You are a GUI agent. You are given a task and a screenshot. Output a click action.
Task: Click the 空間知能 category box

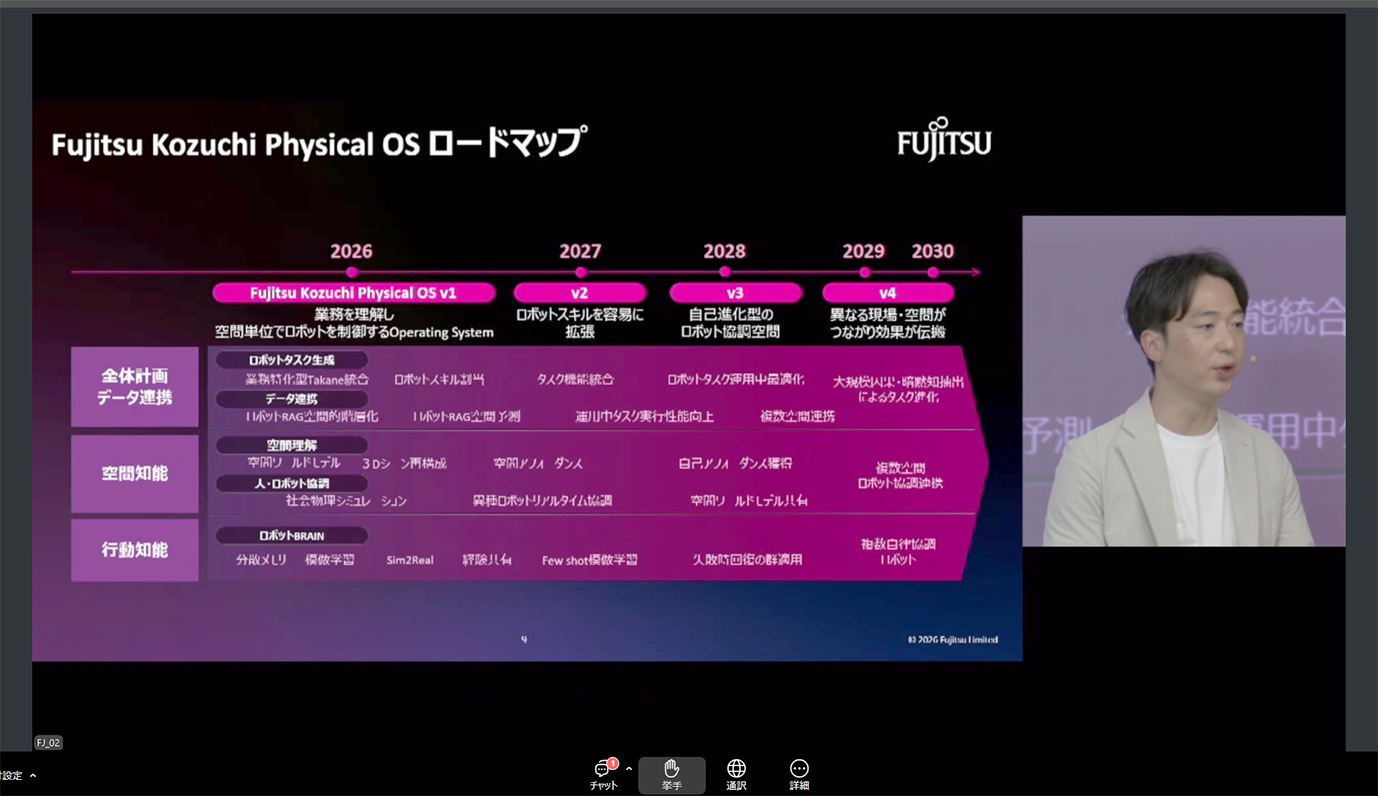pyautogui.click(x=135, y=474)
